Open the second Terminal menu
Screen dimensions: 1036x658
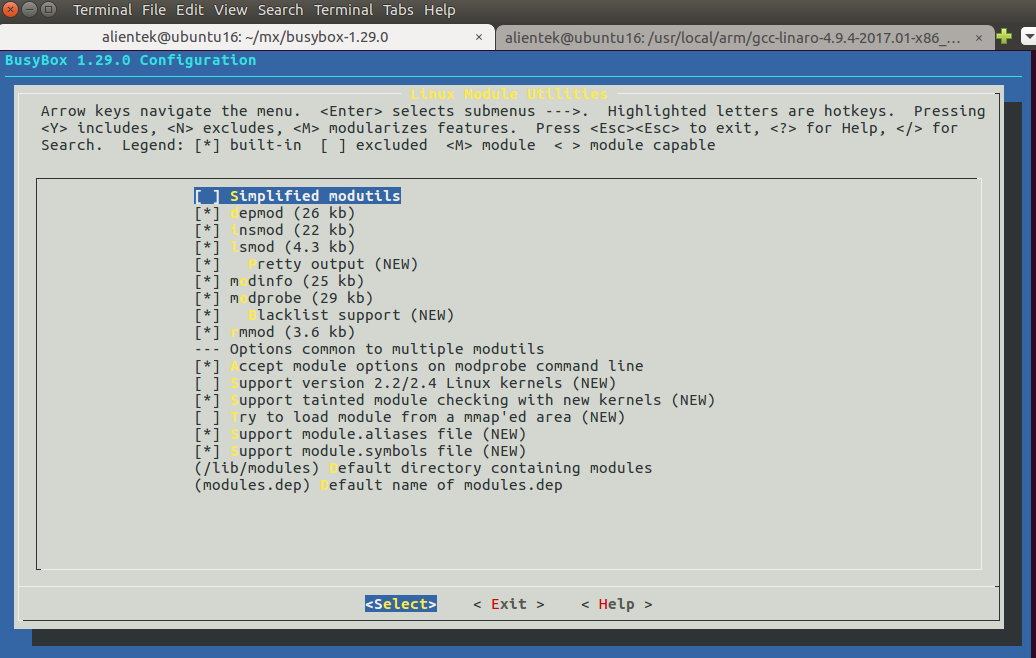coord(343,10)
